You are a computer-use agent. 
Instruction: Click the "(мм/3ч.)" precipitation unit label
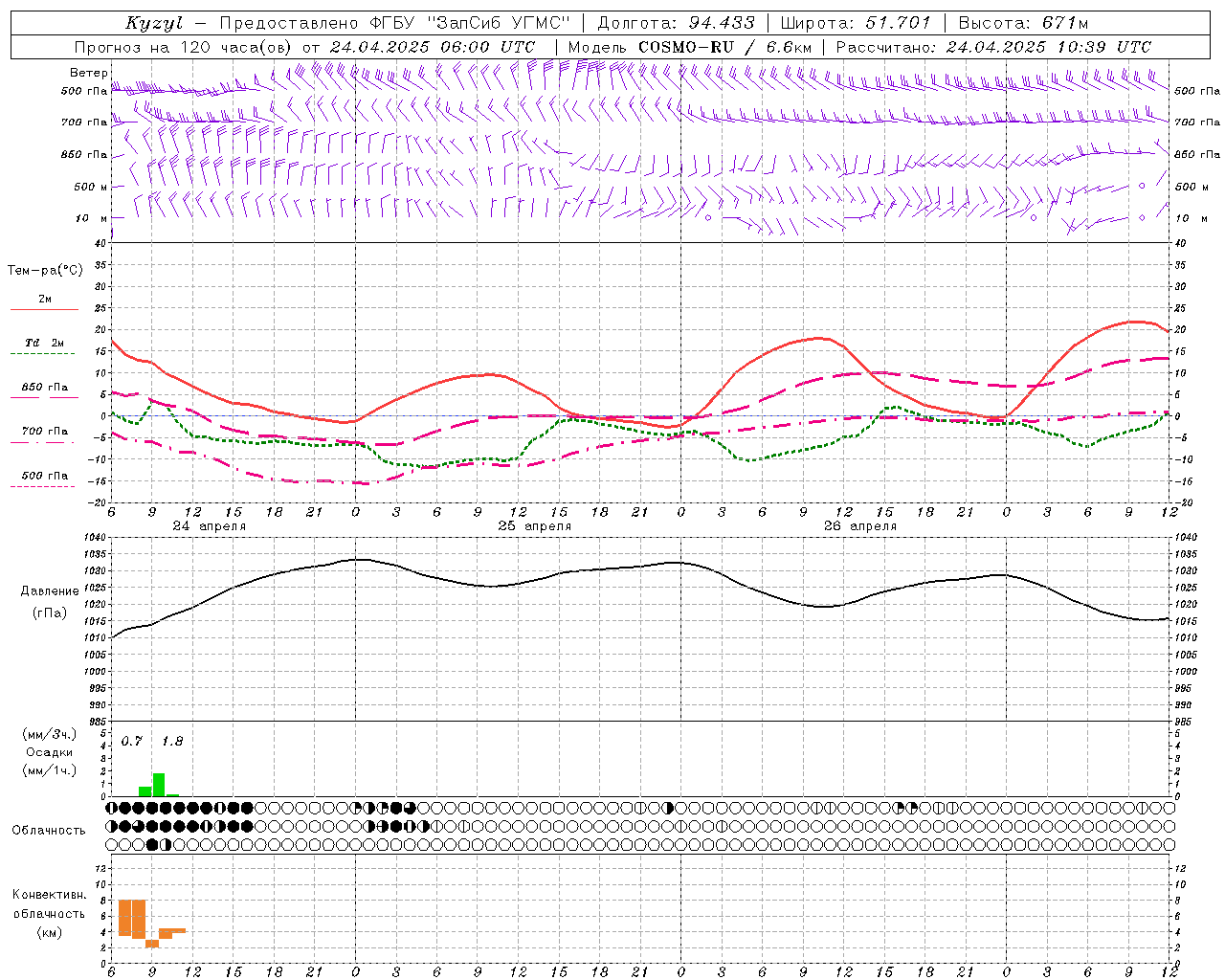pyautogui.click(x=50, y=734)
